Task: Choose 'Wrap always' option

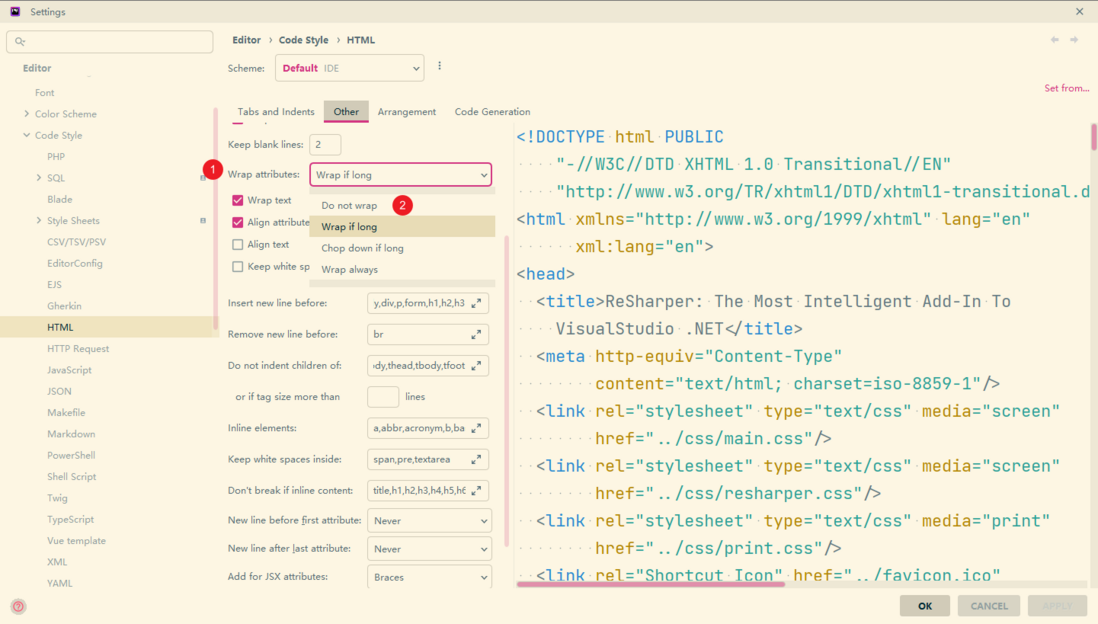Action: pos(402,270)
